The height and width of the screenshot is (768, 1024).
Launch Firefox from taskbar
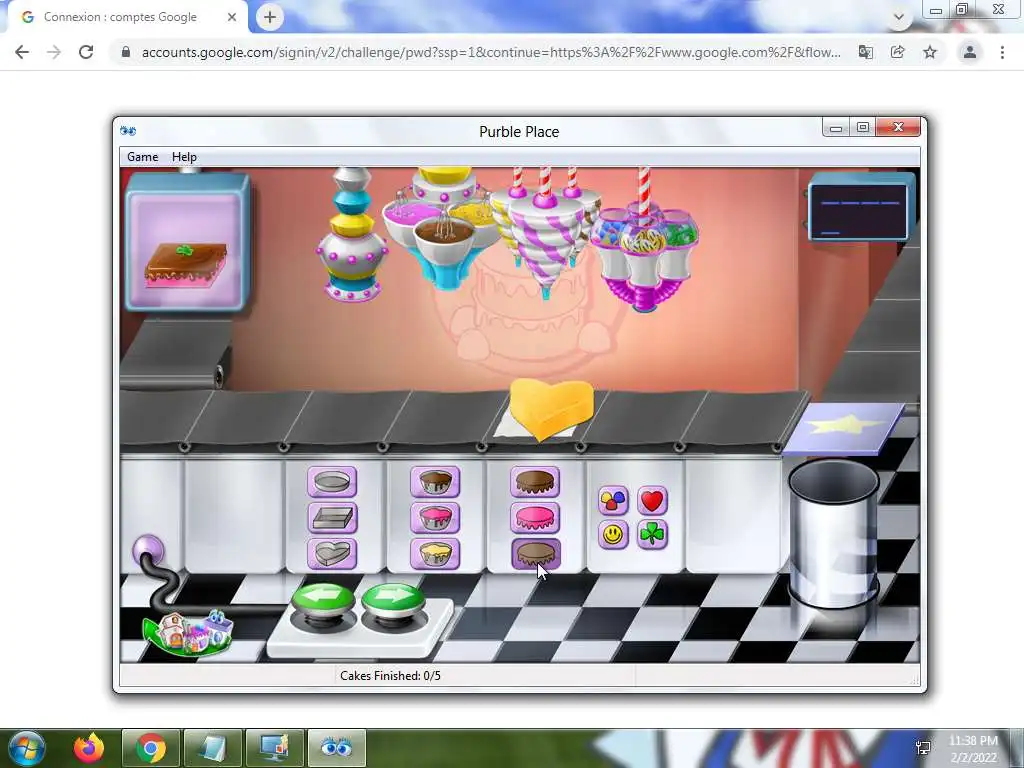click(x=89, y=748)
